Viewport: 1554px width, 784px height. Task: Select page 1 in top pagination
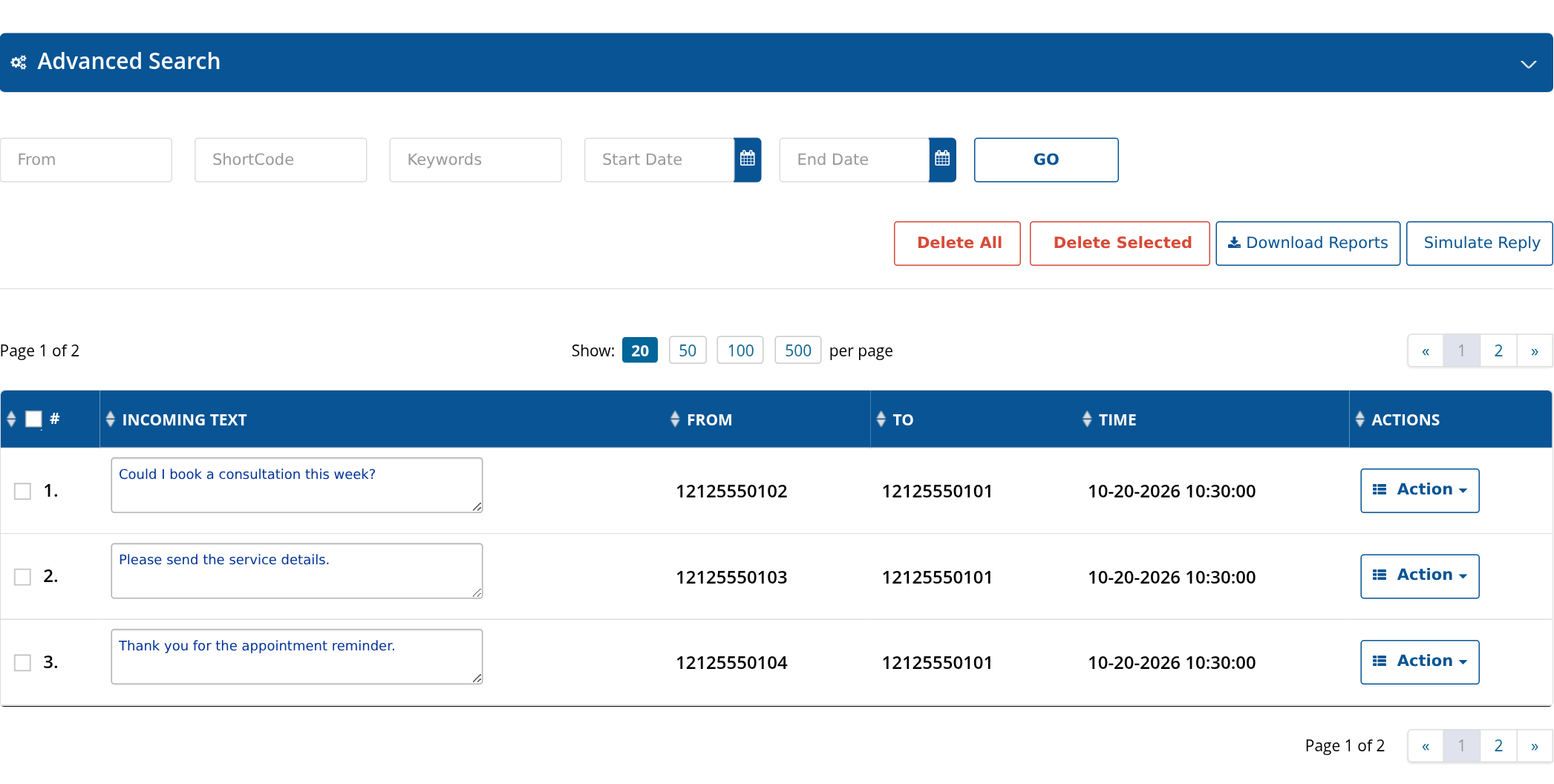click(1462, 351)
